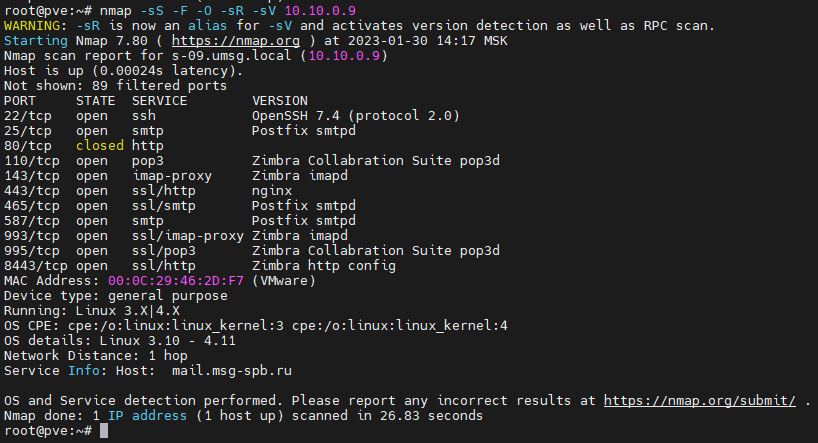Screen dimensions: 818x443
Task: Click the PORT column header
Action: click(20, 101)
